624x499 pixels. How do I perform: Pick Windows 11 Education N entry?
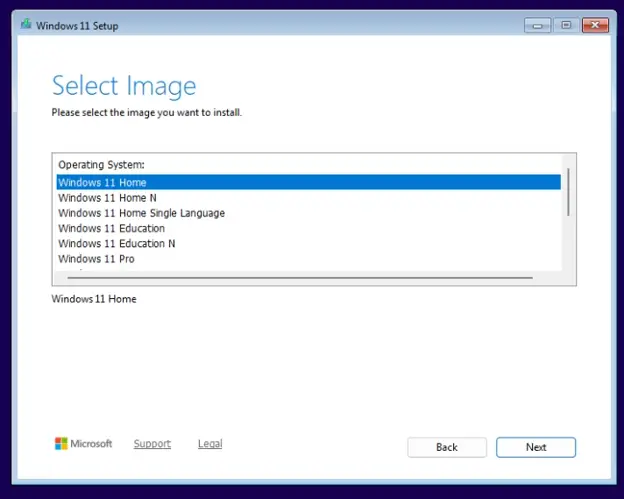(308, 244)
